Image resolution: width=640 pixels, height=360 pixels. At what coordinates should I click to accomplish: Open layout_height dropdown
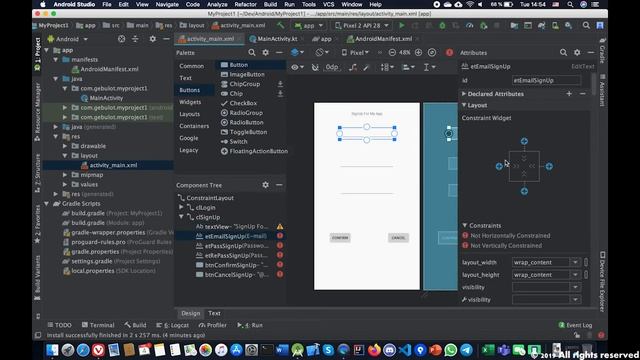(x=575, y=275)
